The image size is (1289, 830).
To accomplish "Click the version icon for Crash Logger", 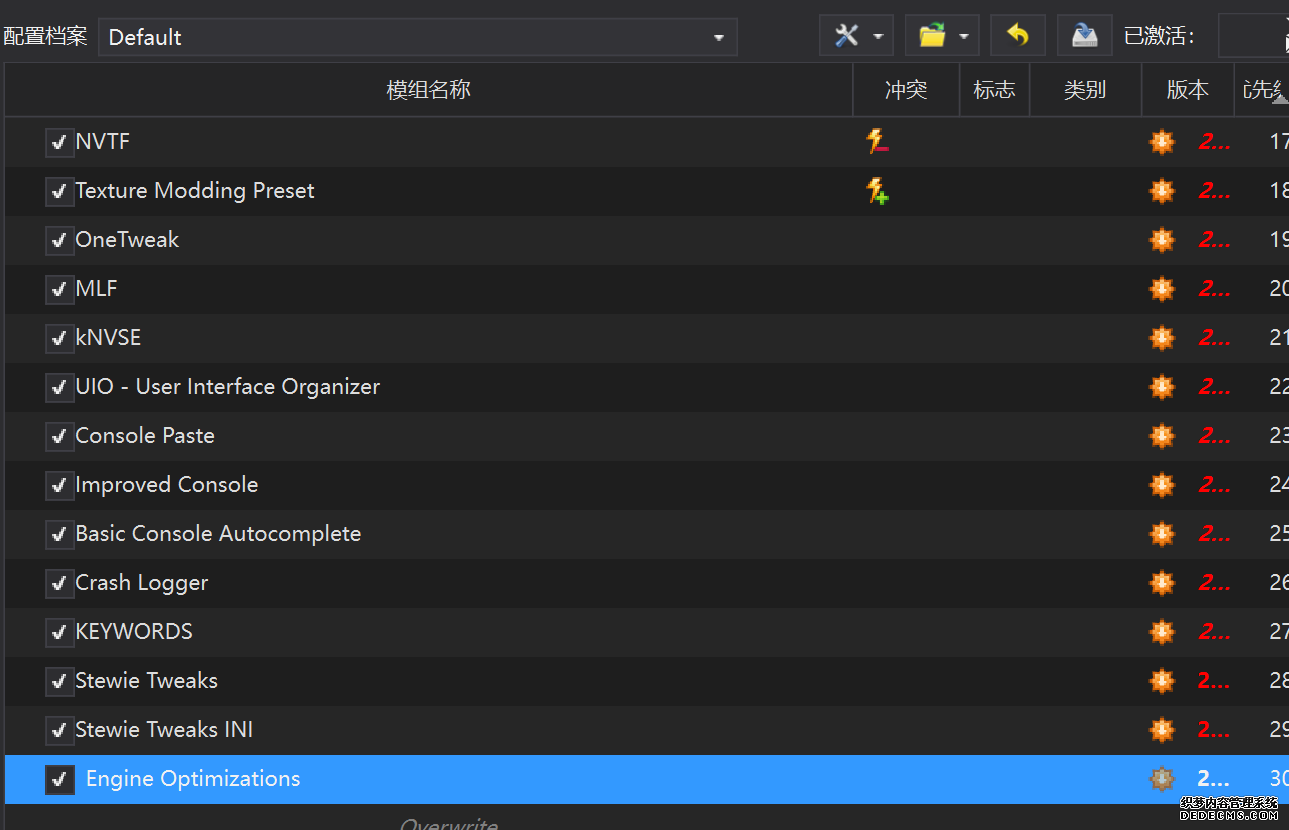I will (1161, 583).
